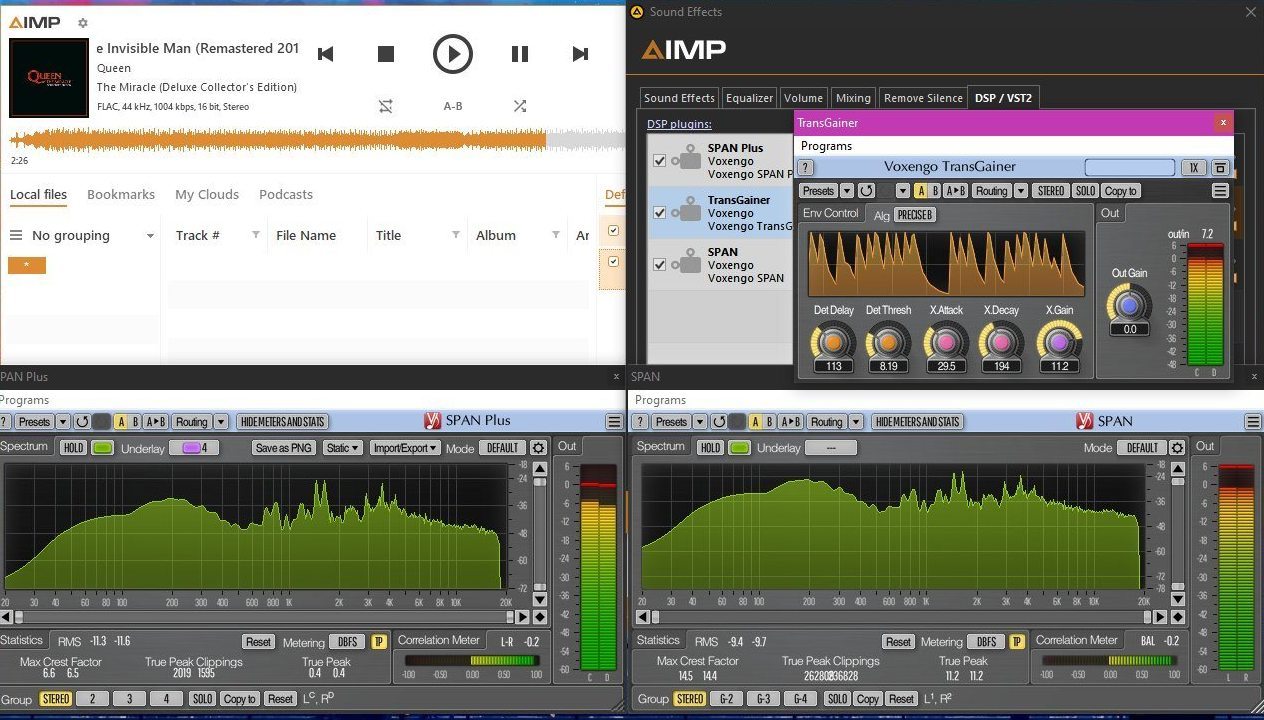The width and height of the screenshot is (1264, 720).
Task: Click the green spectrum color swatch in SPAN Plus
Action: point(102,448)
